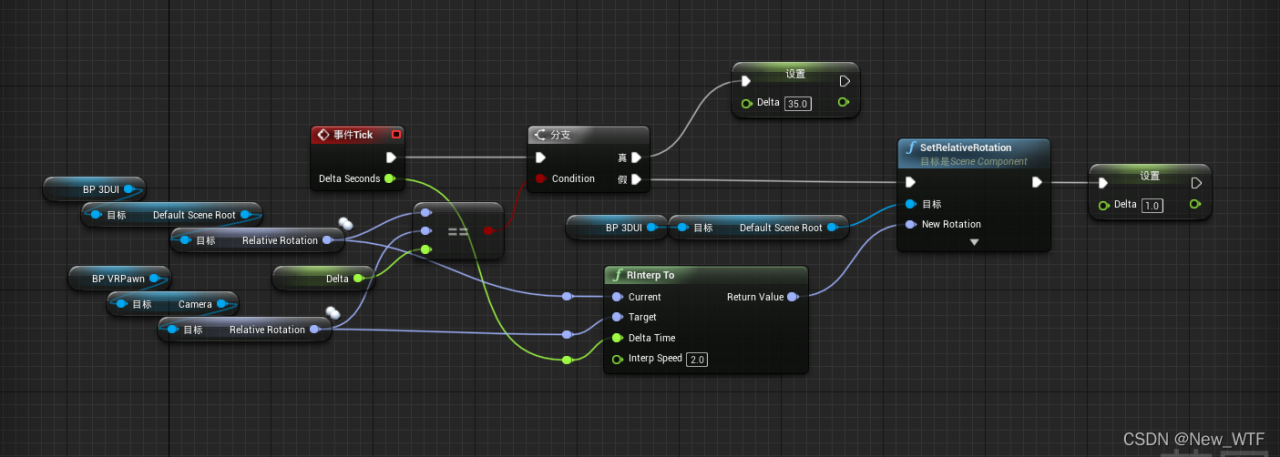Click the Branch node's True exec pin

(x=636, y=157)
